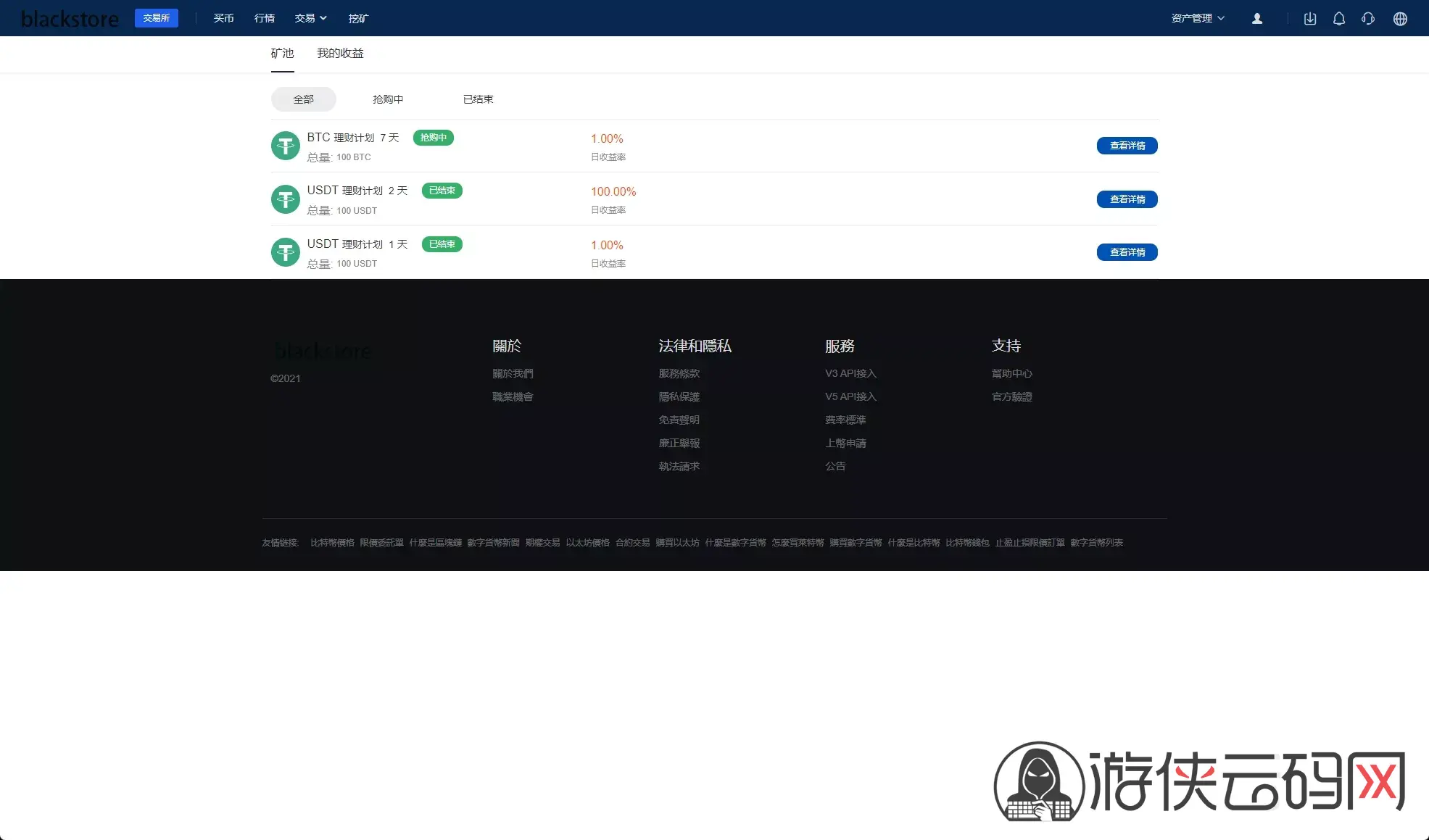
Task: Open the language globe icon
Action: pyautogui.click(x=1400, y=19)
